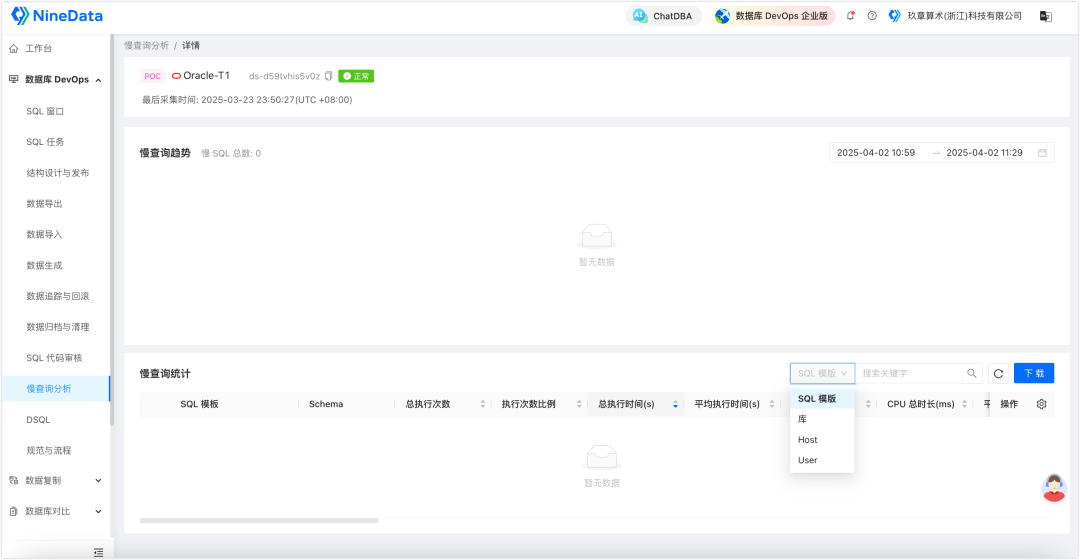Screen dimensions: 1080x560
Task: Click 最后采集时间 timestamp text
Action: click(x=247, y=100)
